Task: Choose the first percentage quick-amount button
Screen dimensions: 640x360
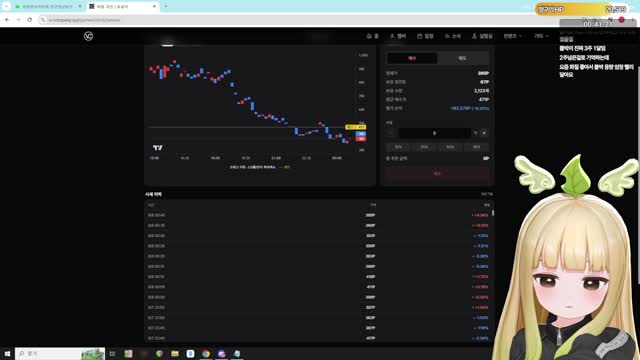Action: [398, 147]
